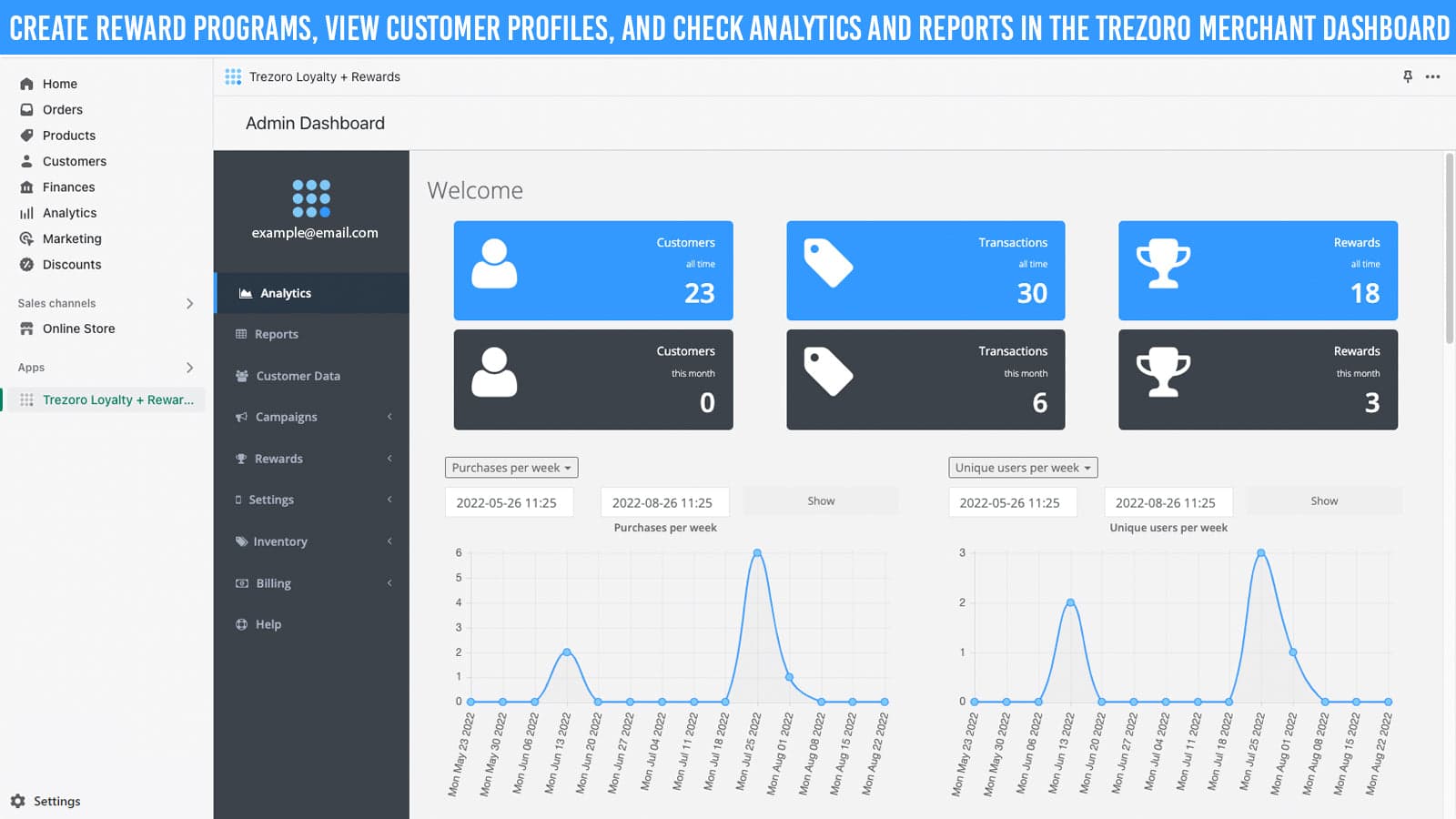Click the vertical scrollbar of the dashboard

1450,248
